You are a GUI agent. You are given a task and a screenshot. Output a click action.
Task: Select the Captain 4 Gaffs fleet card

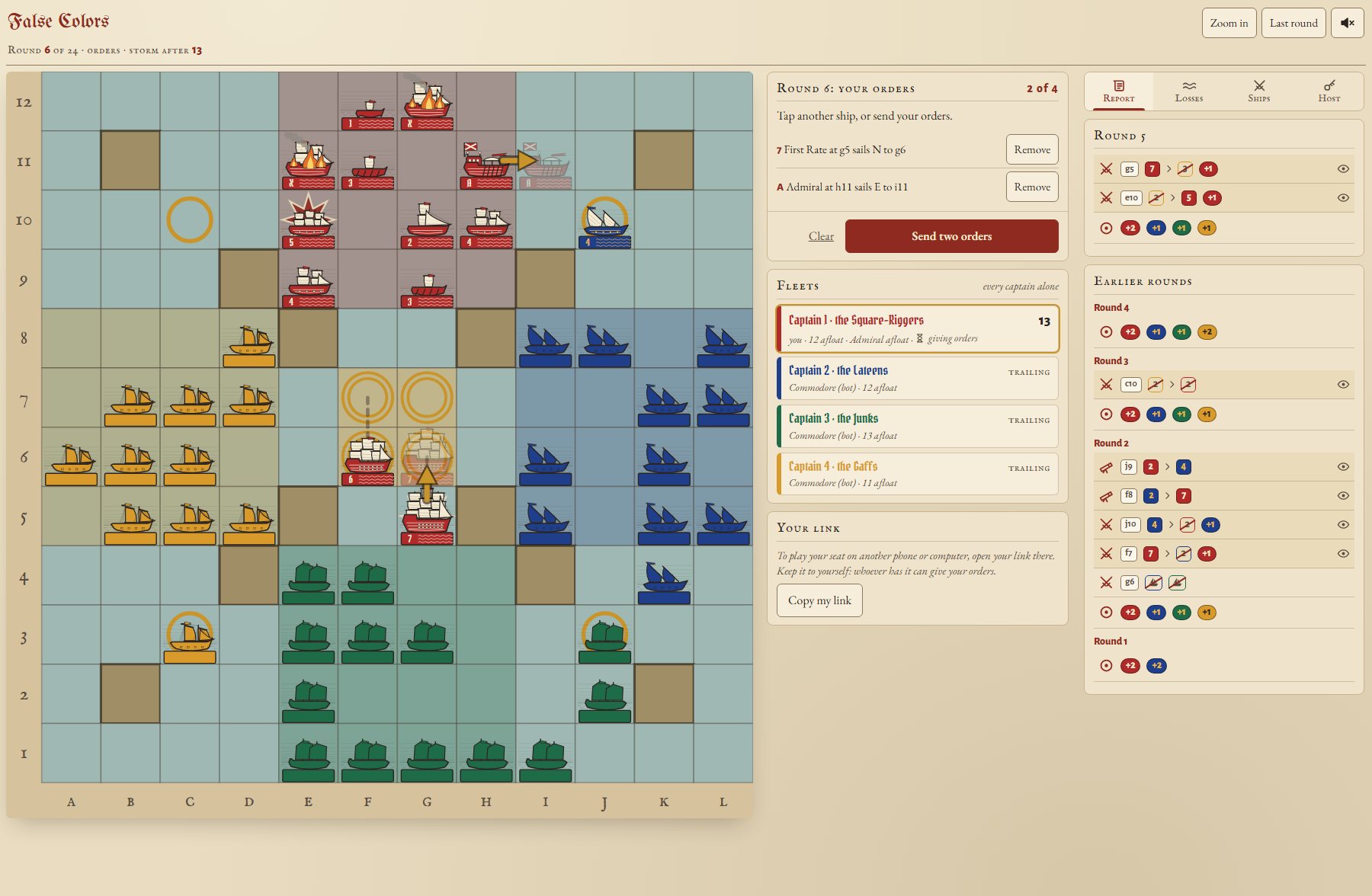point(917,474)
